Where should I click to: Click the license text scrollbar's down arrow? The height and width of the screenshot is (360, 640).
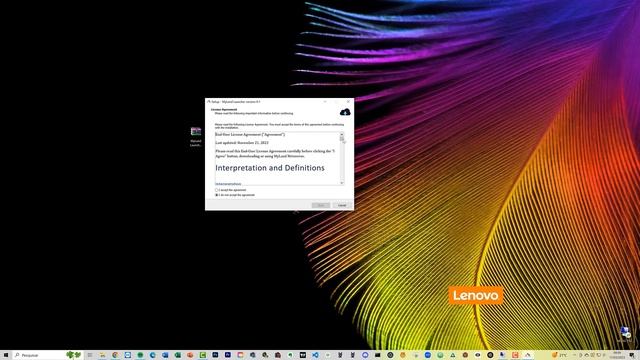tap(342, 183)
